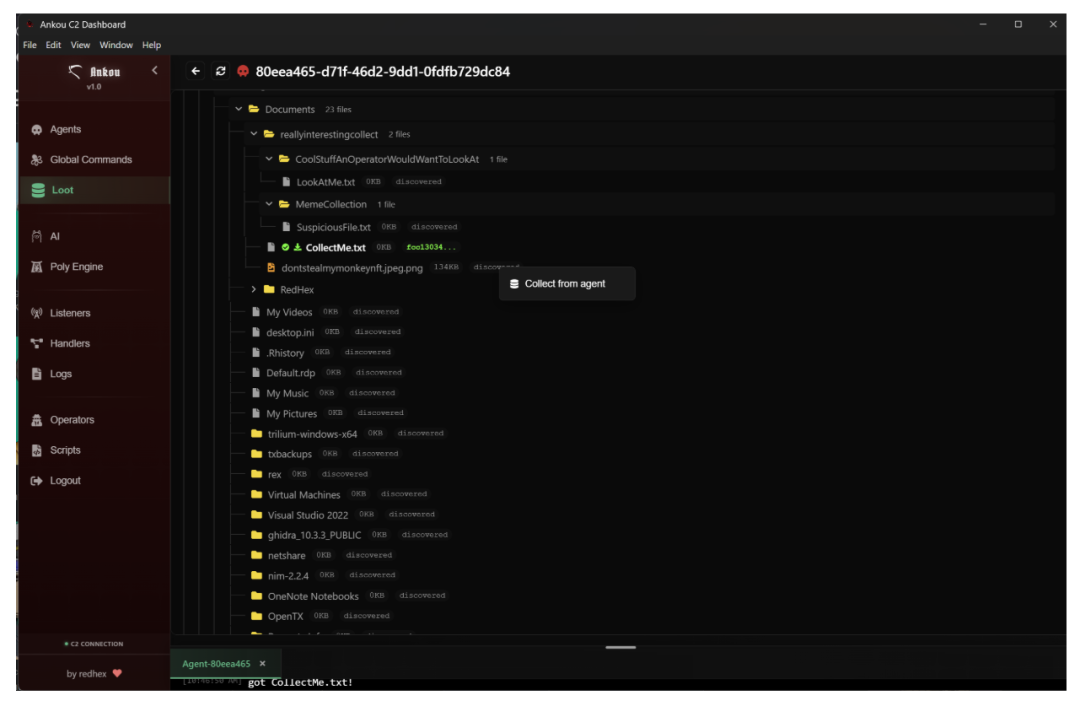Go back using the arrow button
The height and width of the screenshot is (706, 1080).
[x=196, y=71]
